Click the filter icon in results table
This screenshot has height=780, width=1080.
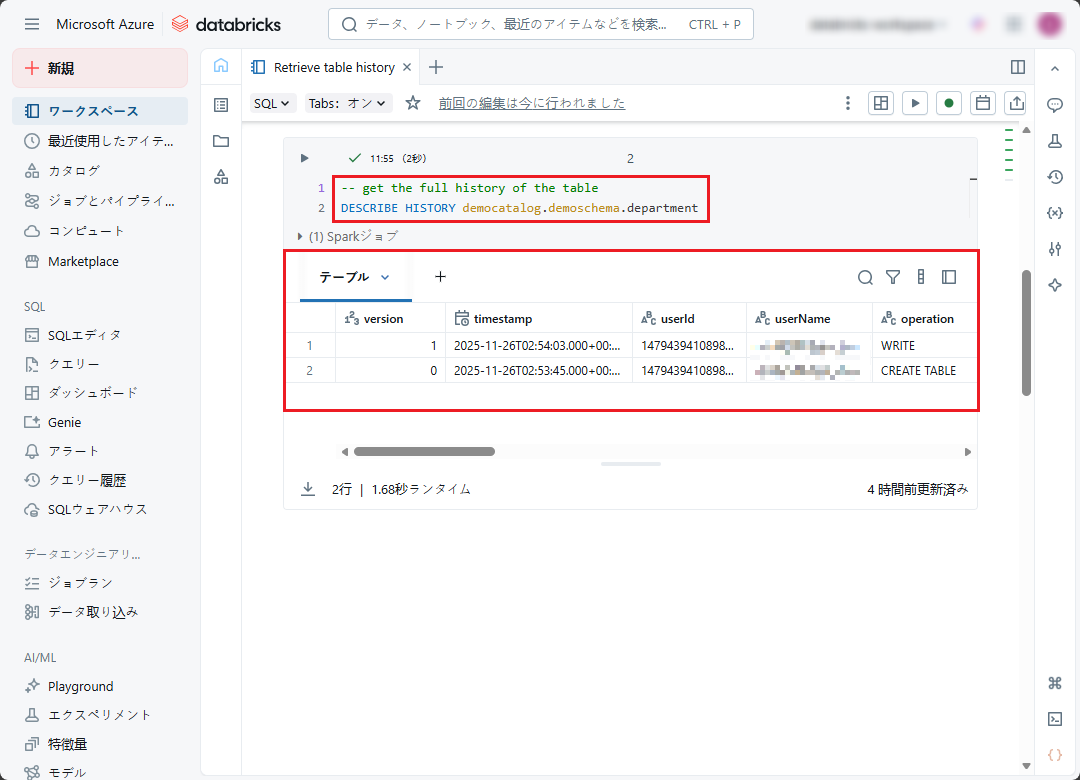893,277
